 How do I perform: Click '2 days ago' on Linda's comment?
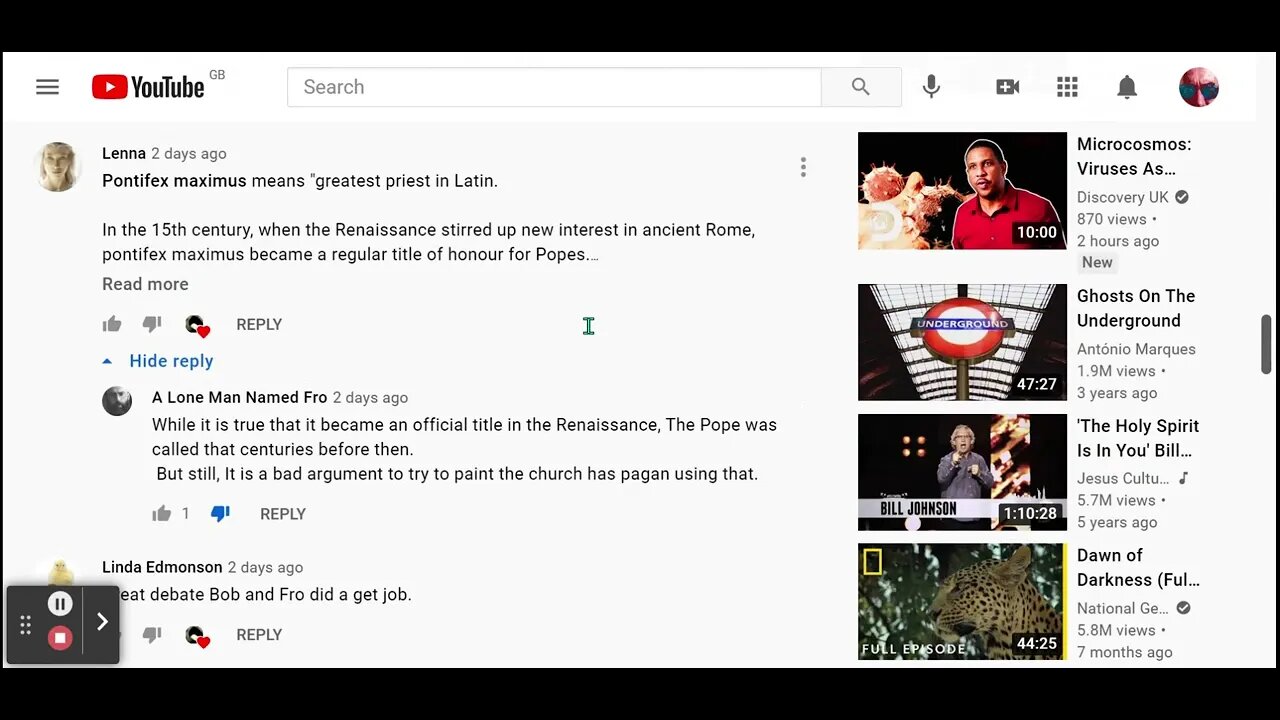[x=265, y=567]
